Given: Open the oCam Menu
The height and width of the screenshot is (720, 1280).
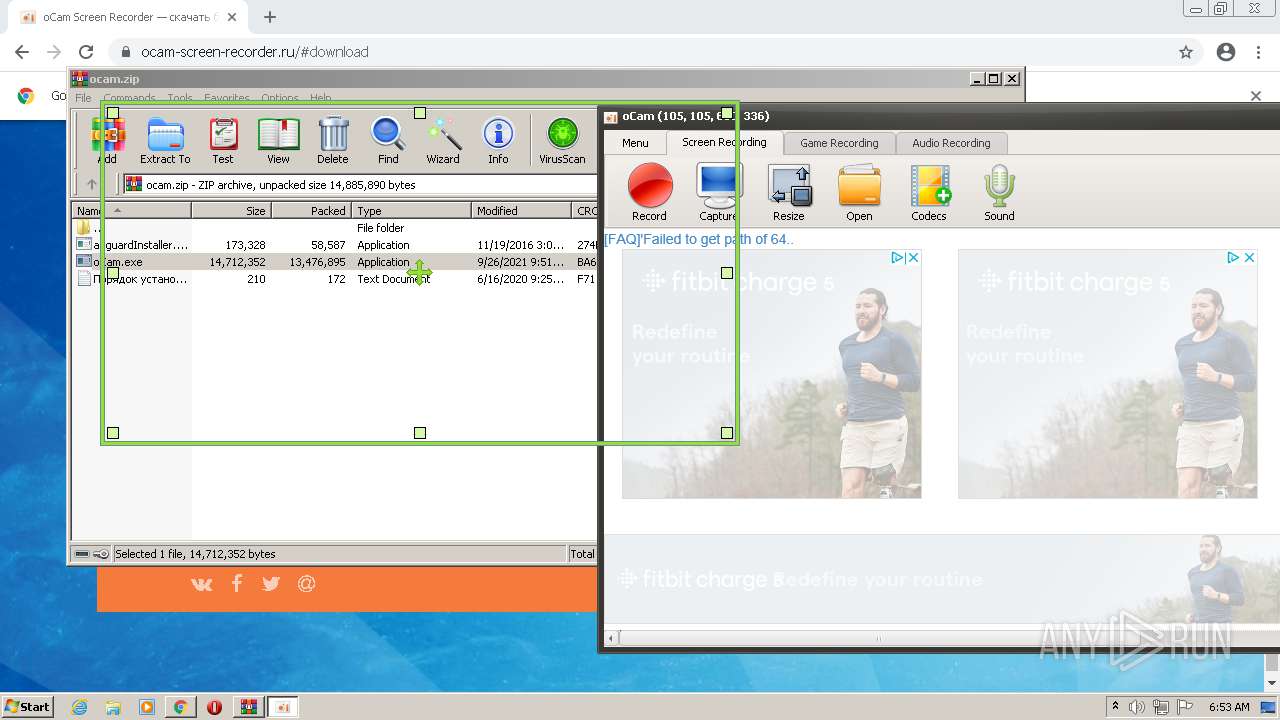Looking at the screenshot, I should (x=635, y=143).
